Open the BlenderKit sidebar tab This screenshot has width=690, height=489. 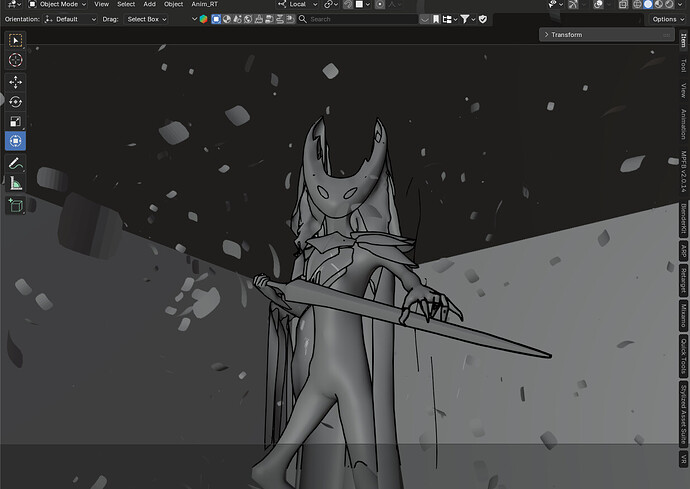pyautogui.click(x=683, y=219)
